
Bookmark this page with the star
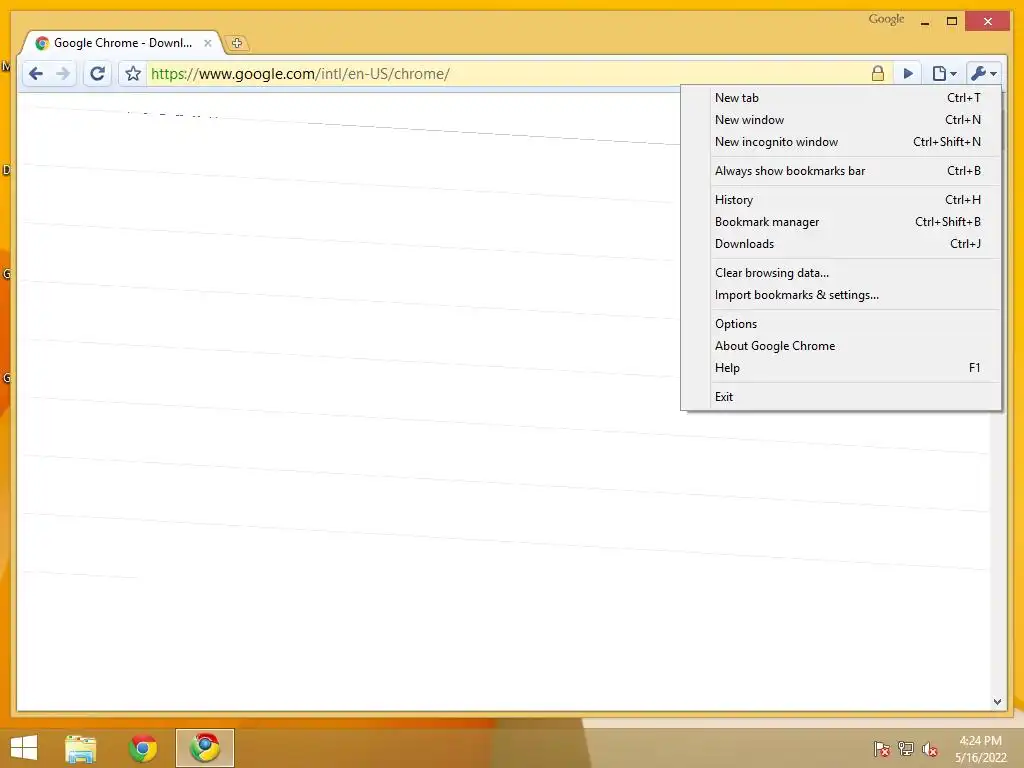click(133, 74)
